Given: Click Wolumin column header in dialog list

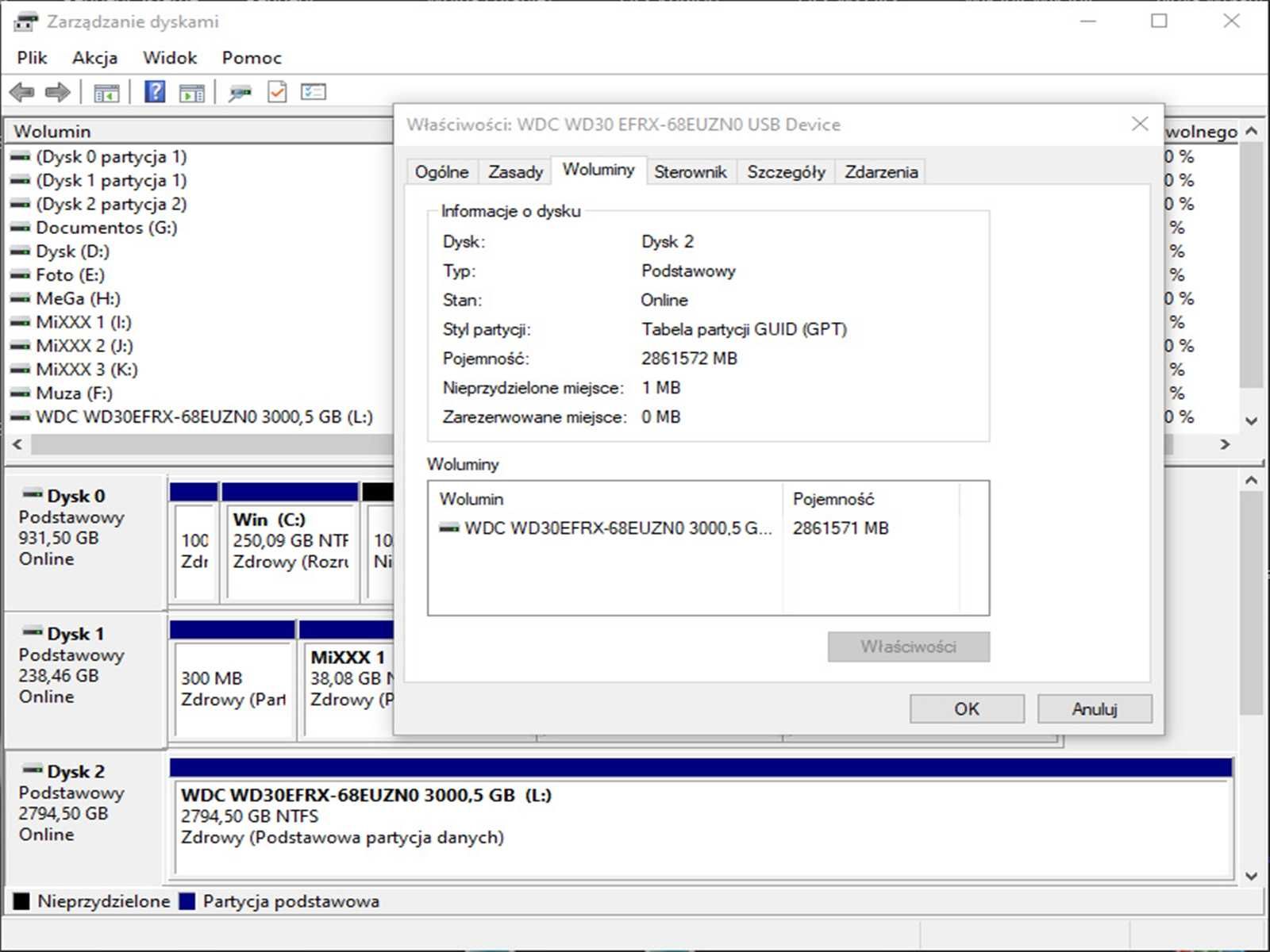Looking at the screenshot, I should [x=606, y=499].
